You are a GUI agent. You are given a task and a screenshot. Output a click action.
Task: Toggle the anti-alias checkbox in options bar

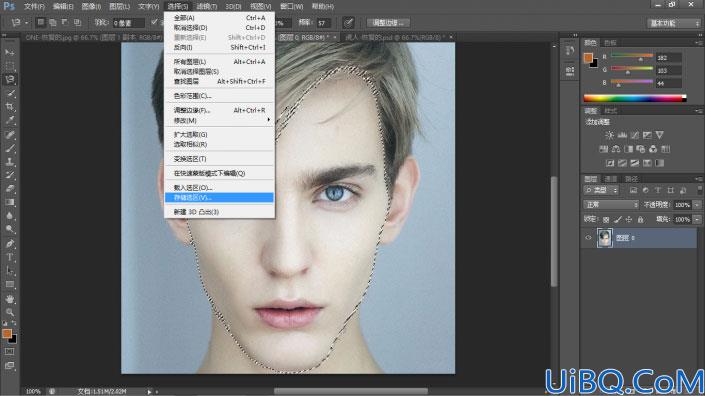click(154, 22)
